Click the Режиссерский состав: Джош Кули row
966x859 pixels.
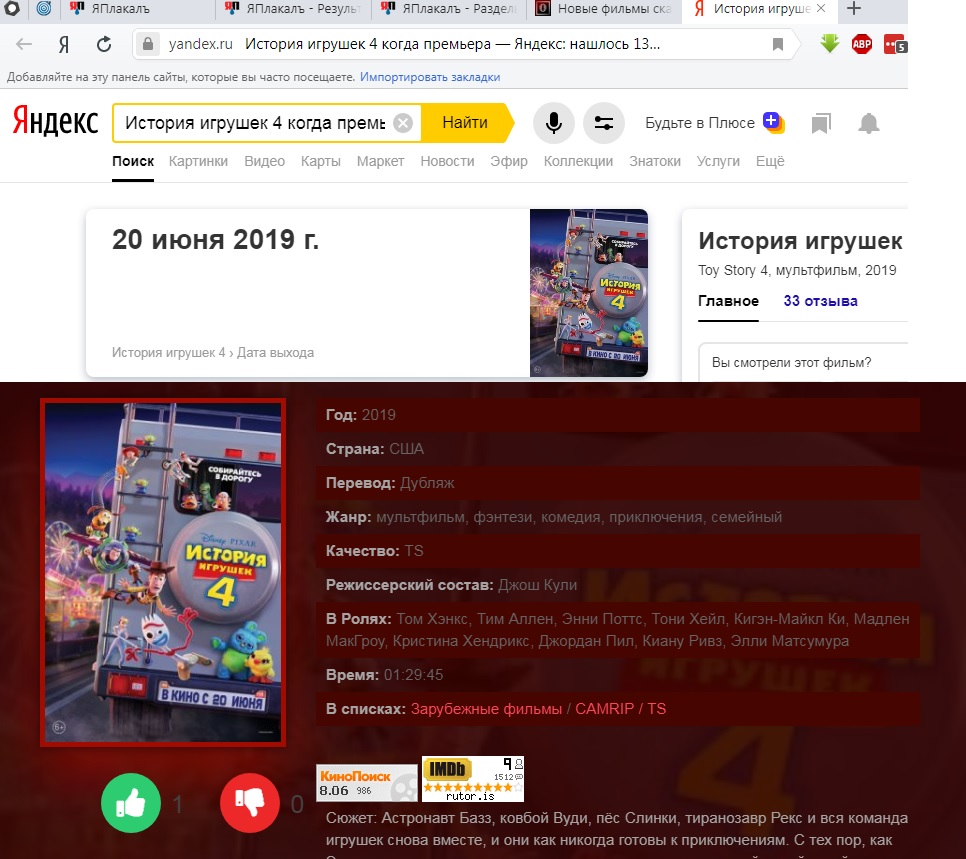click(x=618, y=585)
